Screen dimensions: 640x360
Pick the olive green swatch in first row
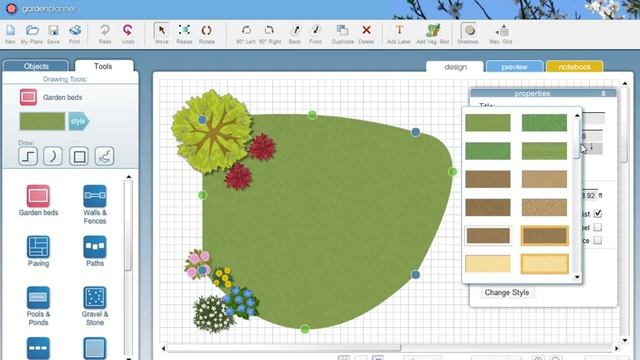point(488,123)
